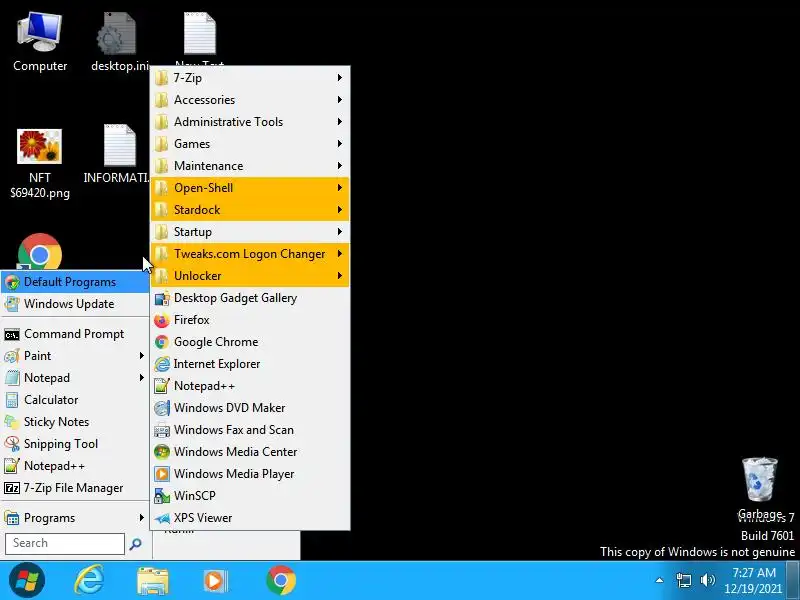Select the NFT $69420.png image icon

pyautogui.click(x=40, y=163)
